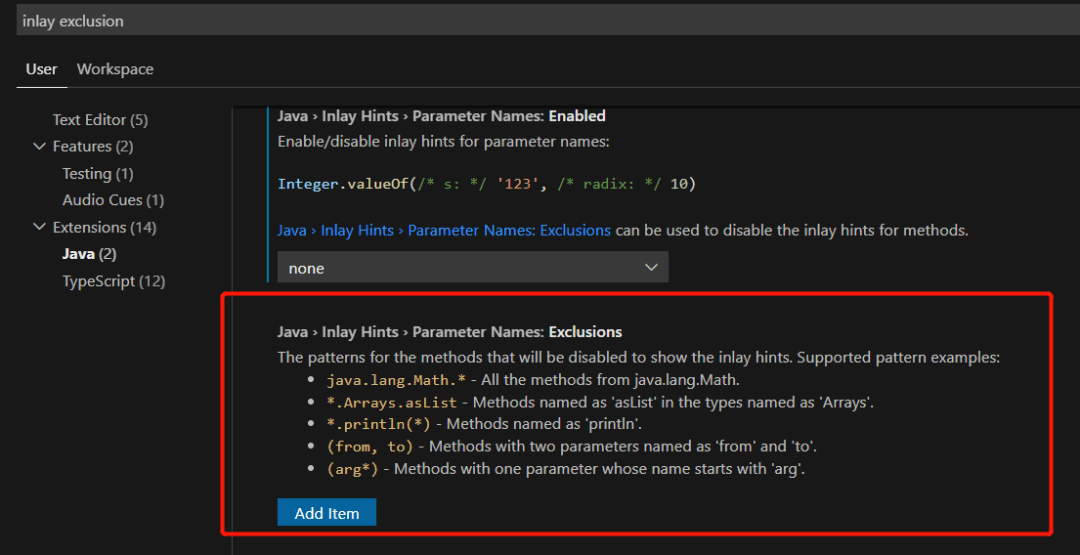Select the Features (2) category label
Viewport: 1080px width, 555px height.
(x=93, y=147)
